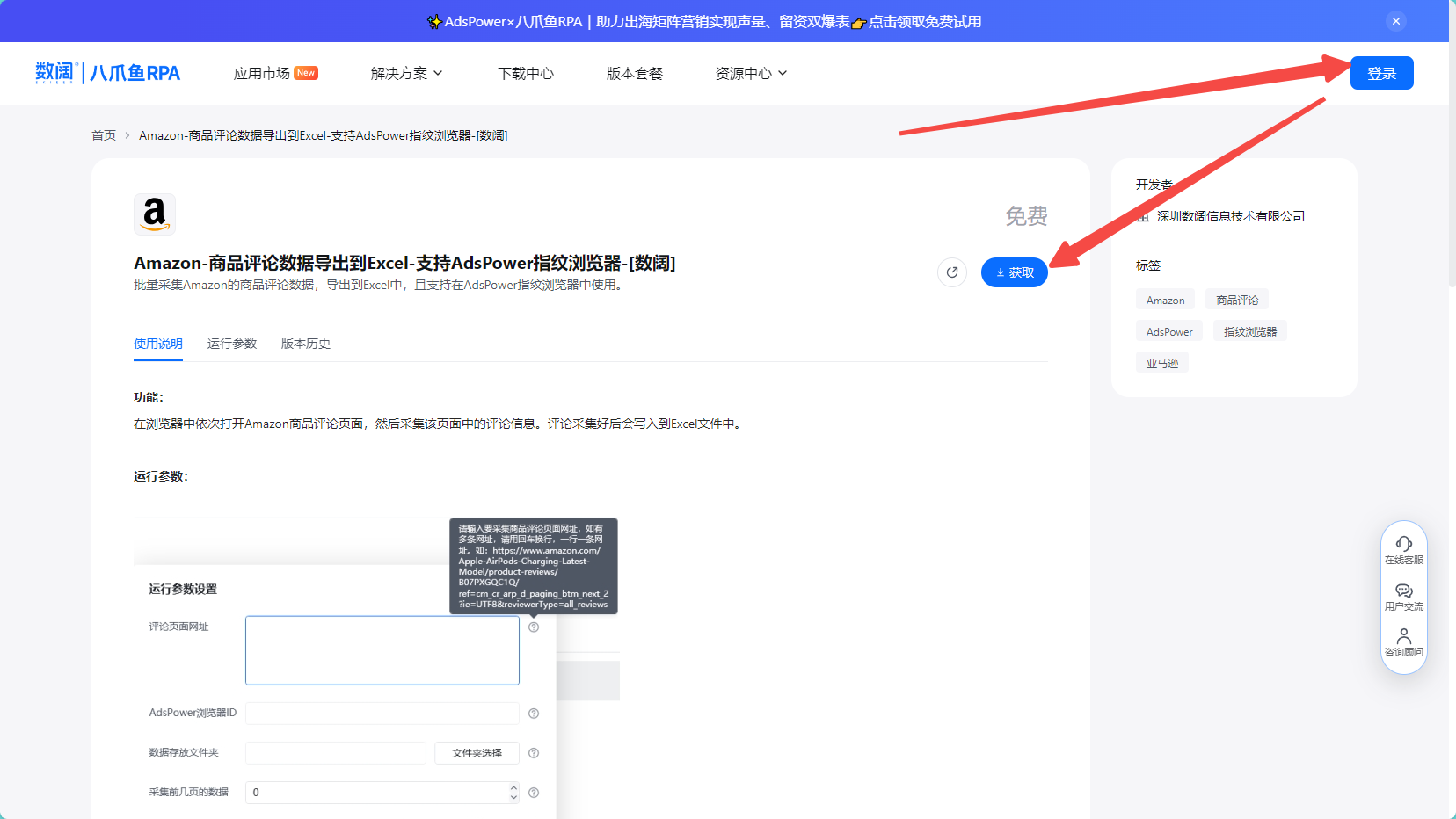The width and height of the screenshot is (1456, 819).
Task: Open developer 深圳数阔信息技术有限公司
Action: coord(1231,216)
